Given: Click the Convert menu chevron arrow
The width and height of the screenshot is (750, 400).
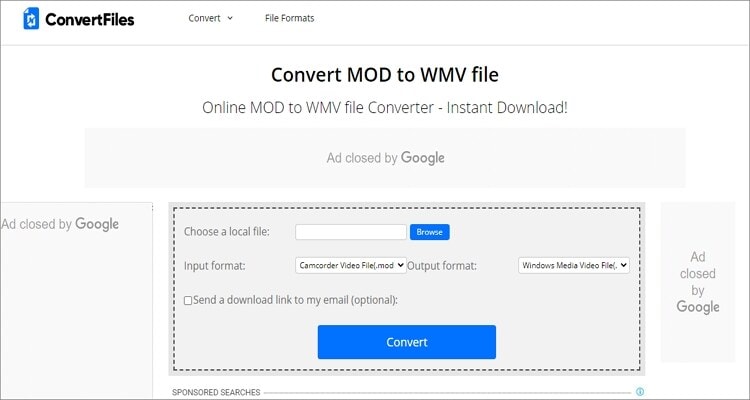Looking at the screenshot, I should click(230, 18).
